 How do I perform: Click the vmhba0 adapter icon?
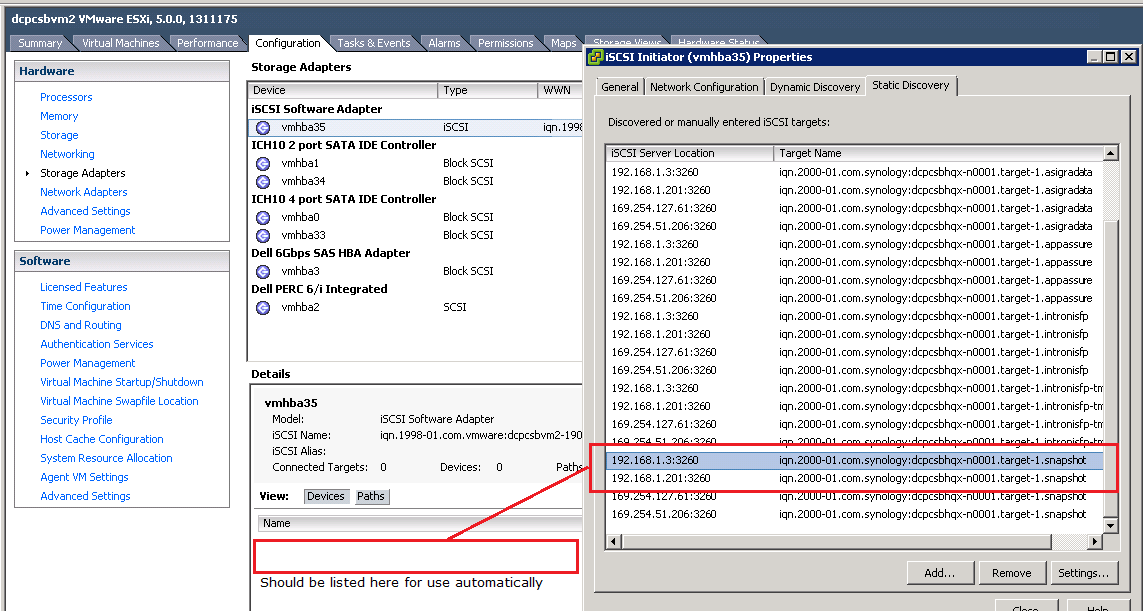pyautogui.click(x=263, y=217)
